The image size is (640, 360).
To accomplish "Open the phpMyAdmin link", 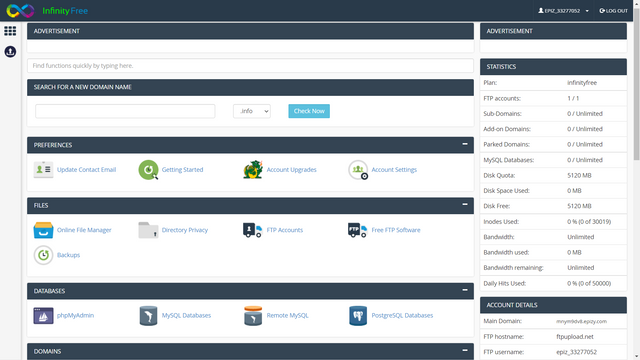I will 76,315.
